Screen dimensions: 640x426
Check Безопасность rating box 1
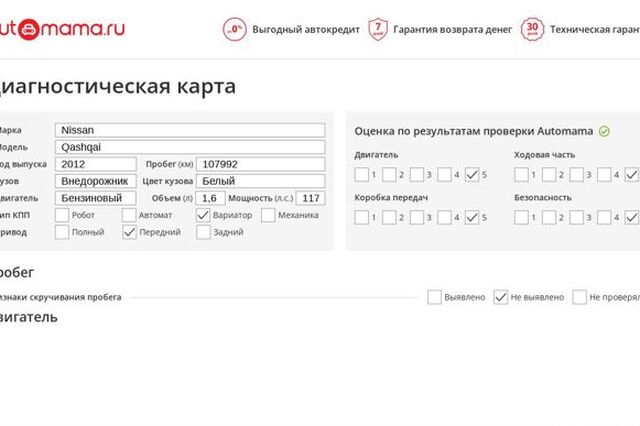[x=521, y=217]
